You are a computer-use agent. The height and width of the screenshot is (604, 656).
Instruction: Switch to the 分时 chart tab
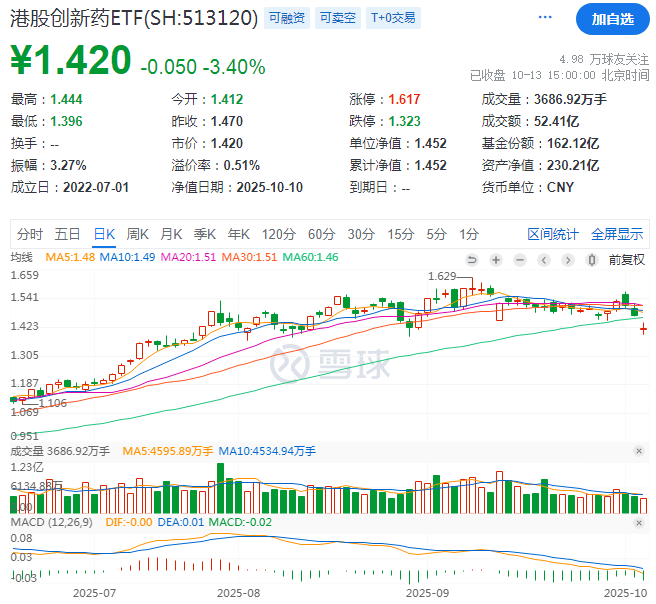pos(30,234)
